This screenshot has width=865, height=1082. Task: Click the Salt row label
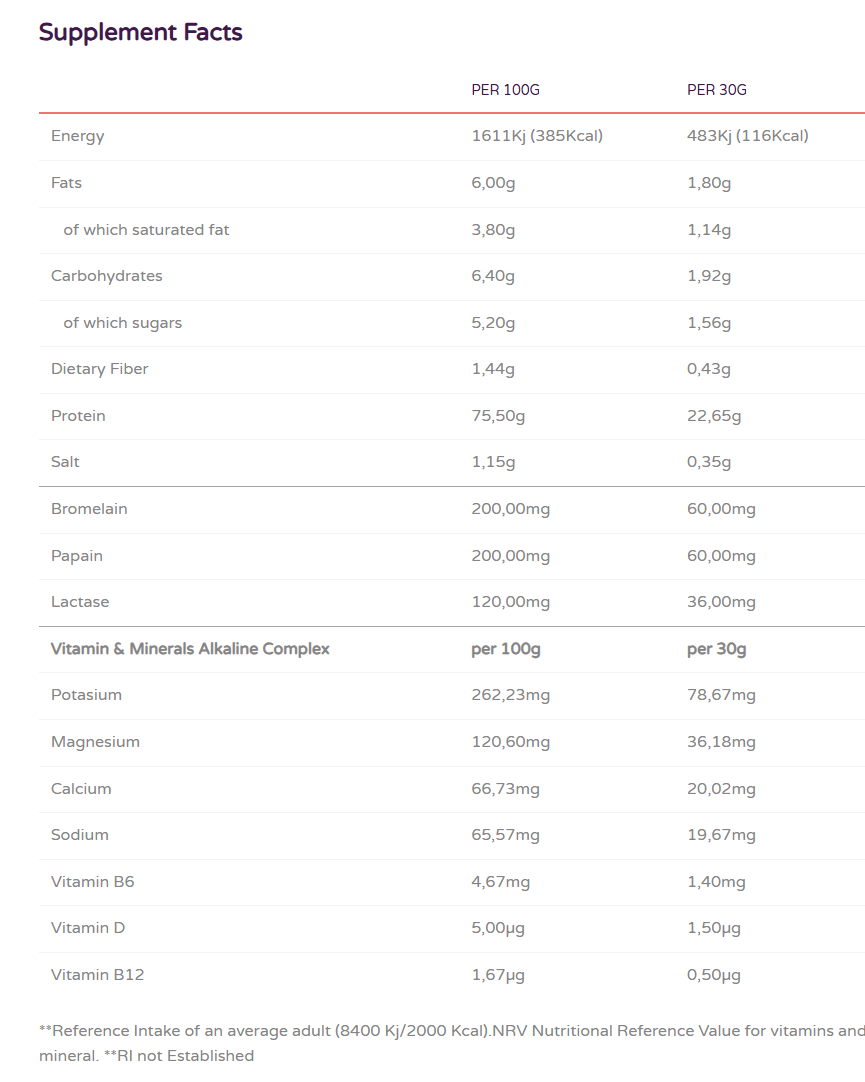point(66,462)
